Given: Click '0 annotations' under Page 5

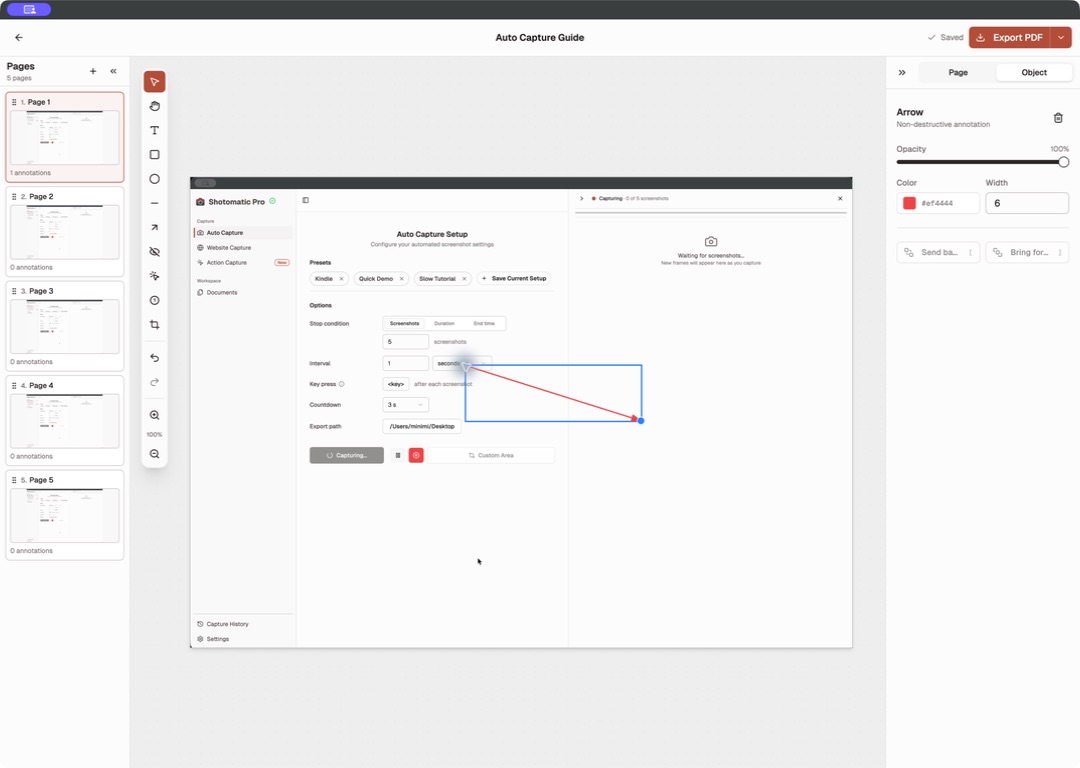Looking at the screenshot, I should 31,551.
